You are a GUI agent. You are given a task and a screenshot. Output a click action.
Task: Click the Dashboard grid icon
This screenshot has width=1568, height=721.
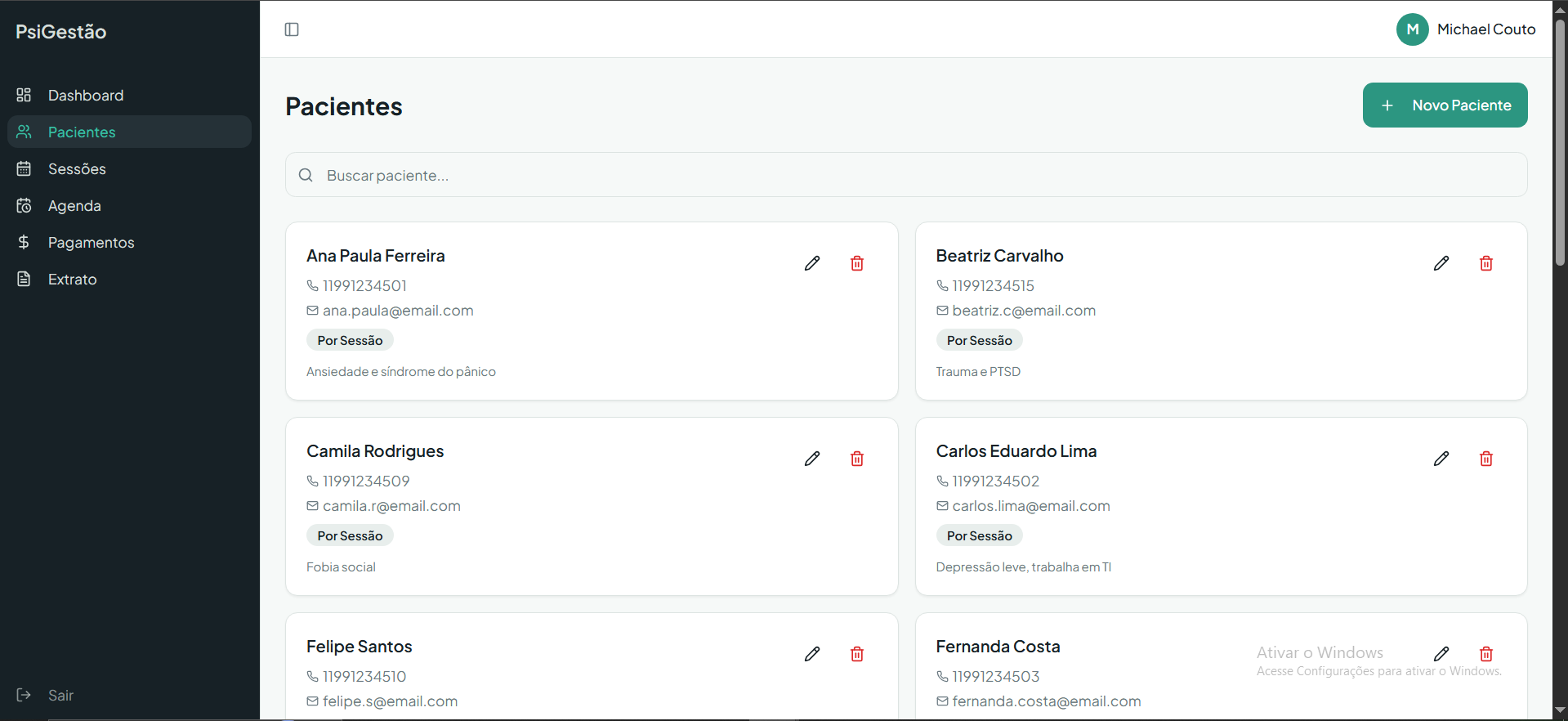pos(24,95)
